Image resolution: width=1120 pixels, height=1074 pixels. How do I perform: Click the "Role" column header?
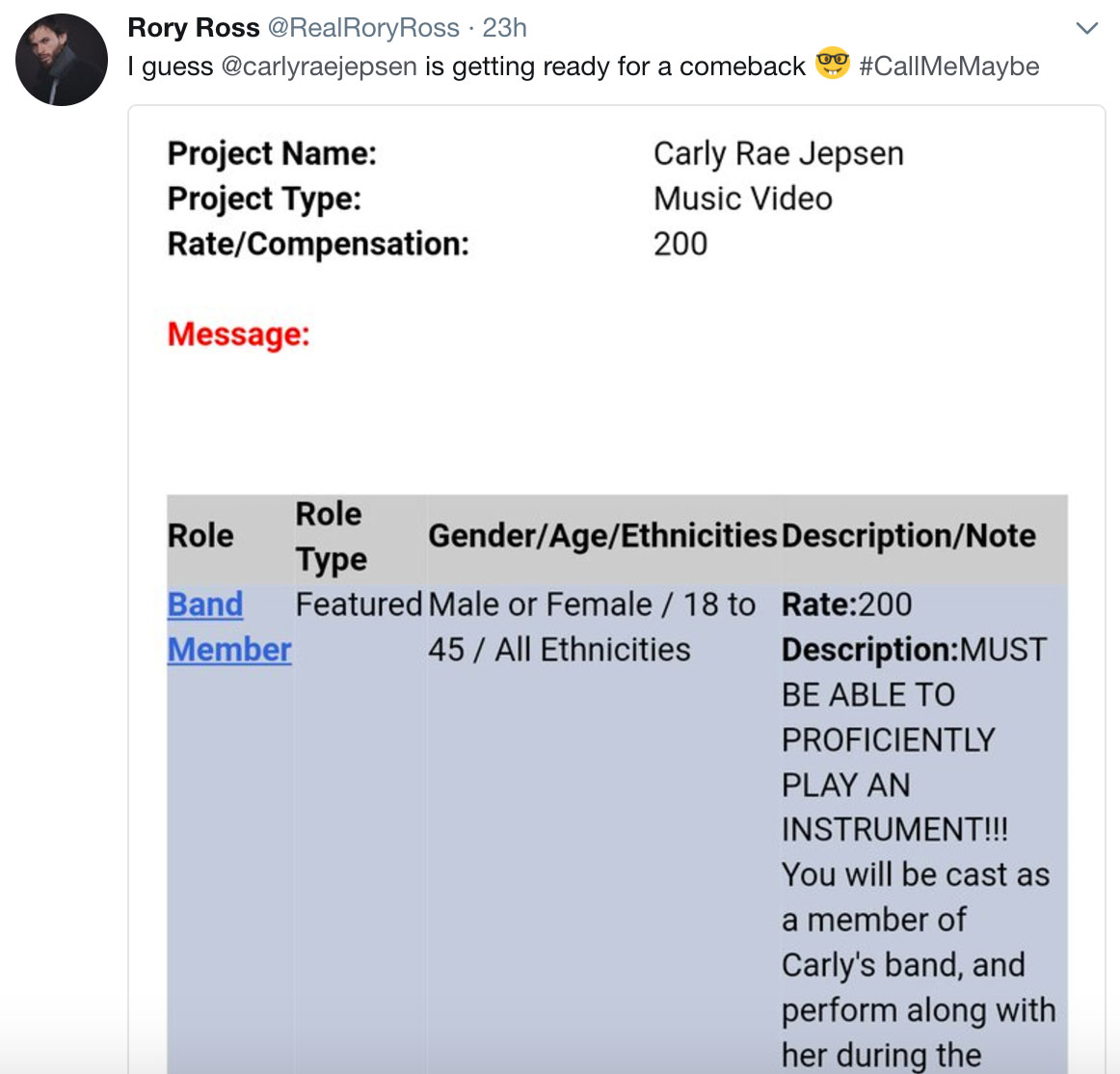(200, 536)
